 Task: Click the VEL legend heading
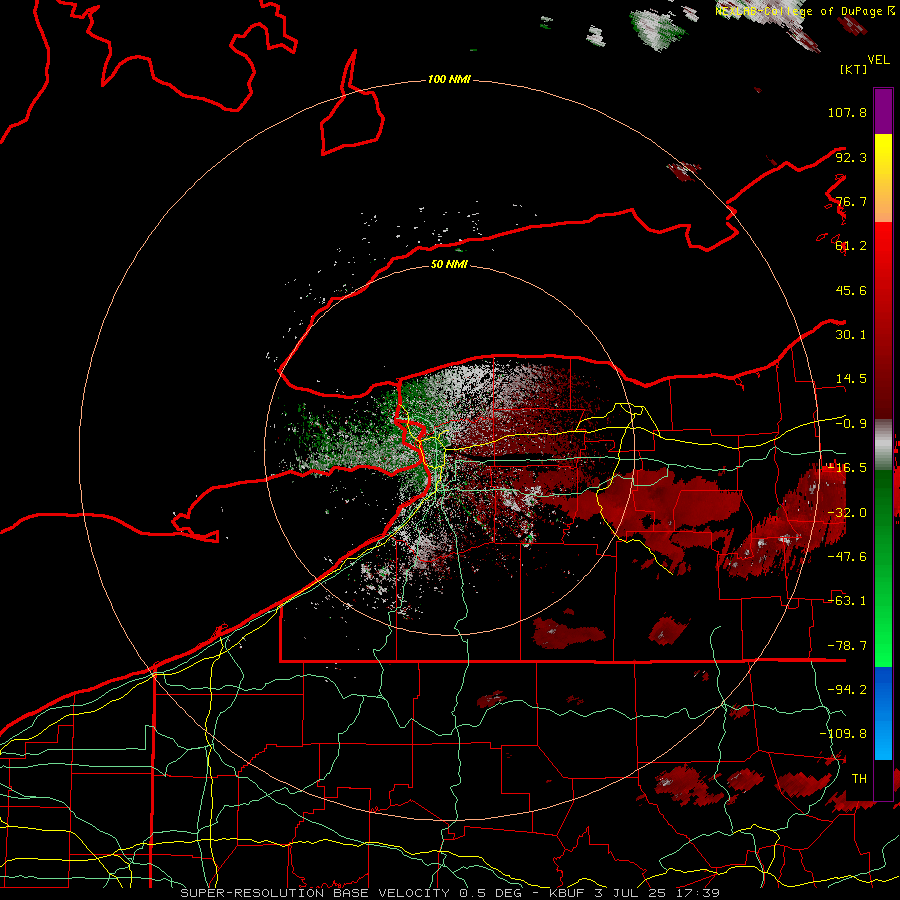pyautogui.click(x=879, y=60)
